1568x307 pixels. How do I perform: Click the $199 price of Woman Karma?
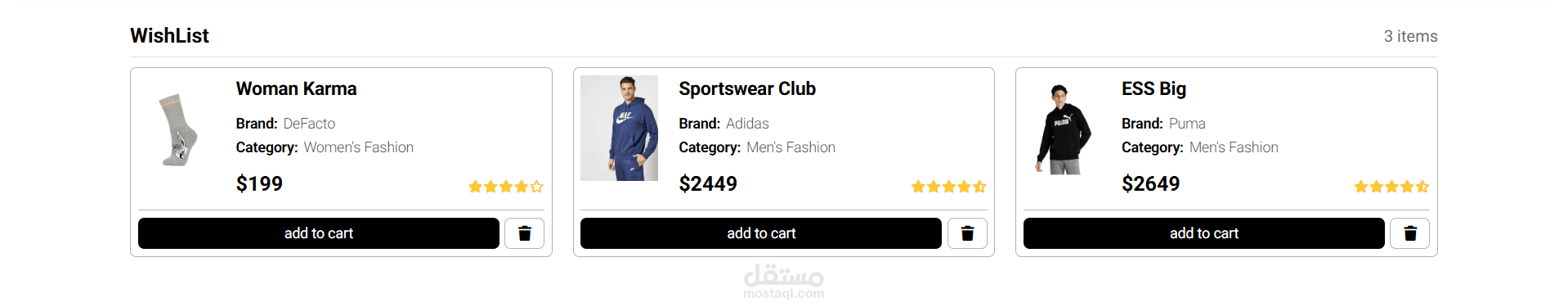(259, 183)
